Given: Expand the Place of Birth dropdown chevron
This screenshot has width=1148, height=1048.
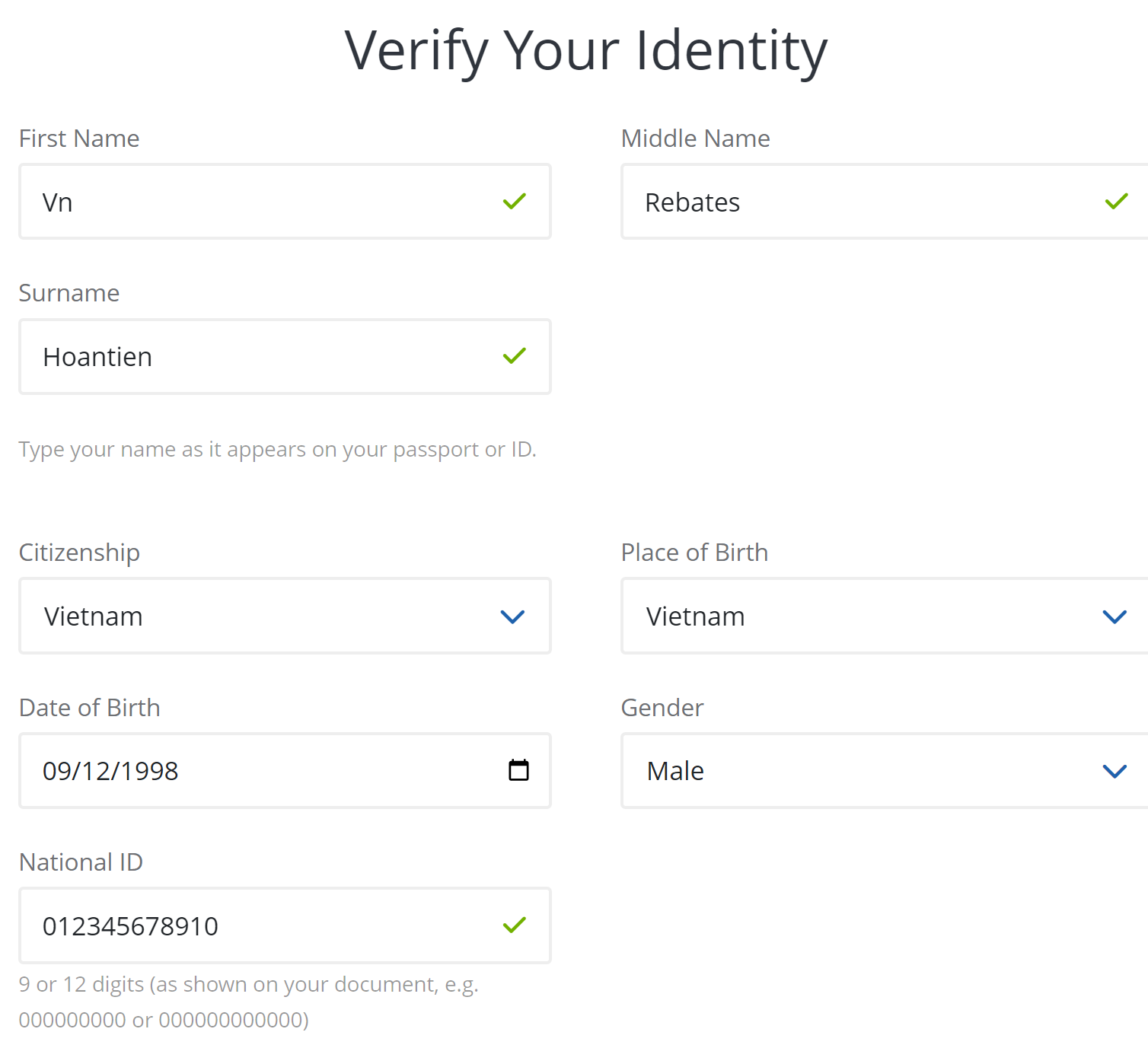Looking at the screenshot, I should click(x=1115, y=616).
